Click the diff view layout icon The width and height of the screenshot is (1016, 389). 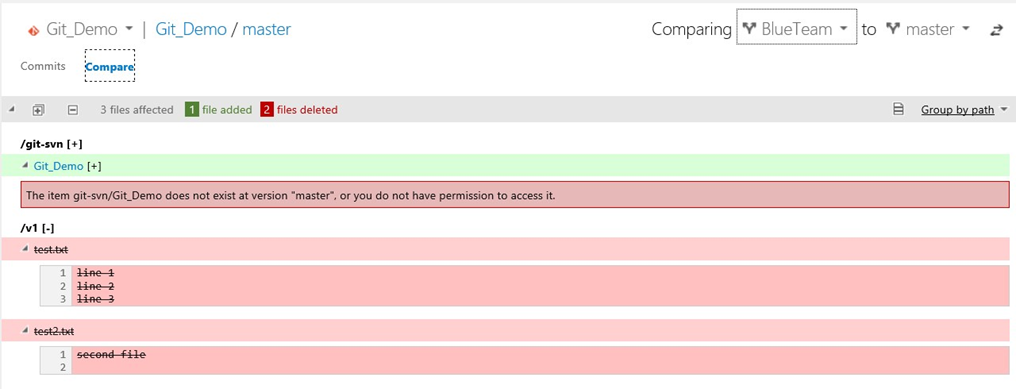coord(899,110)
